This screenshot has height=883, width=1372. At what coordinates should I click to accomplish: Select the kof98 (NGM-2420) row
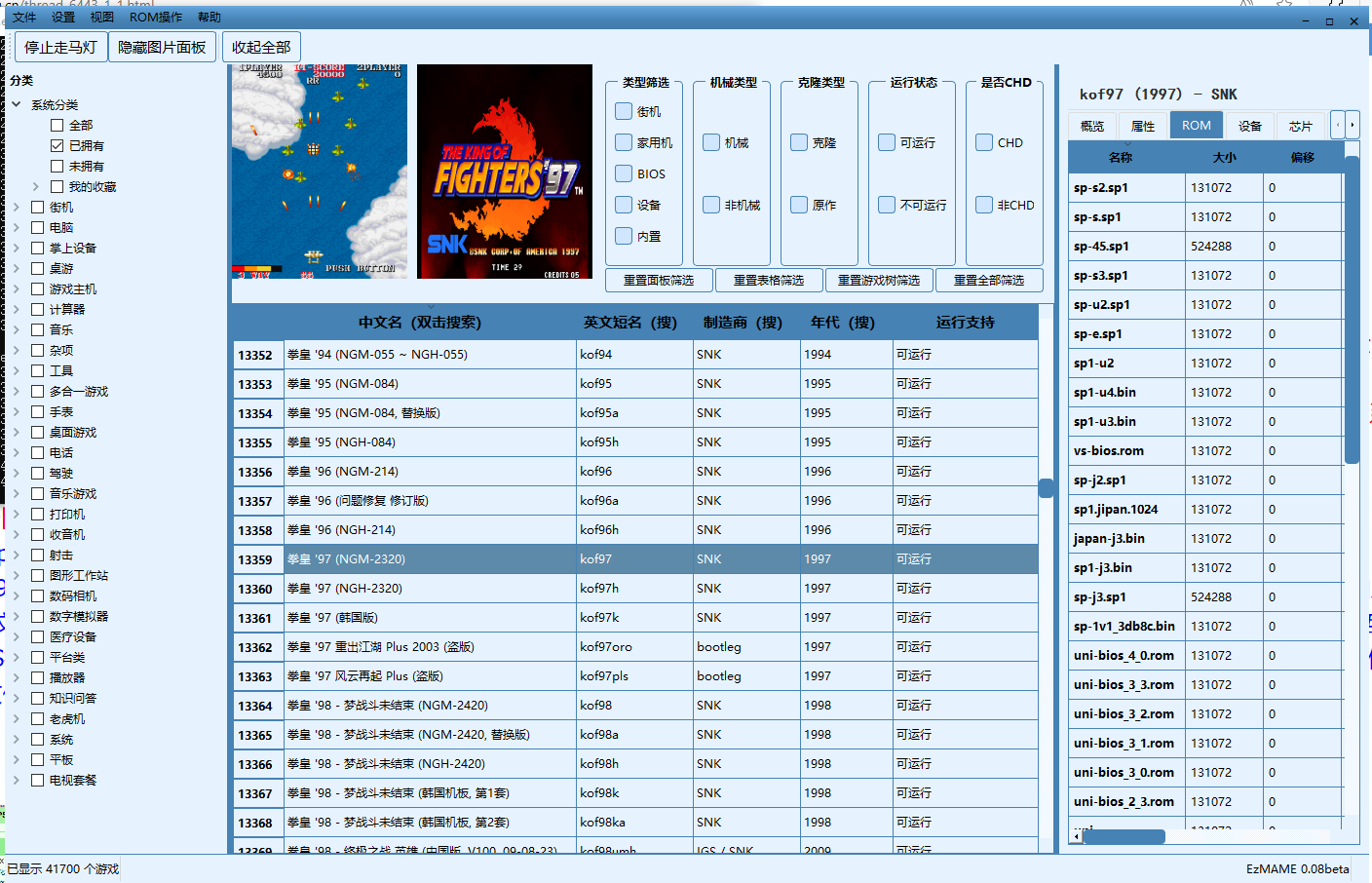pyautogui.click(x=635, y=706)
